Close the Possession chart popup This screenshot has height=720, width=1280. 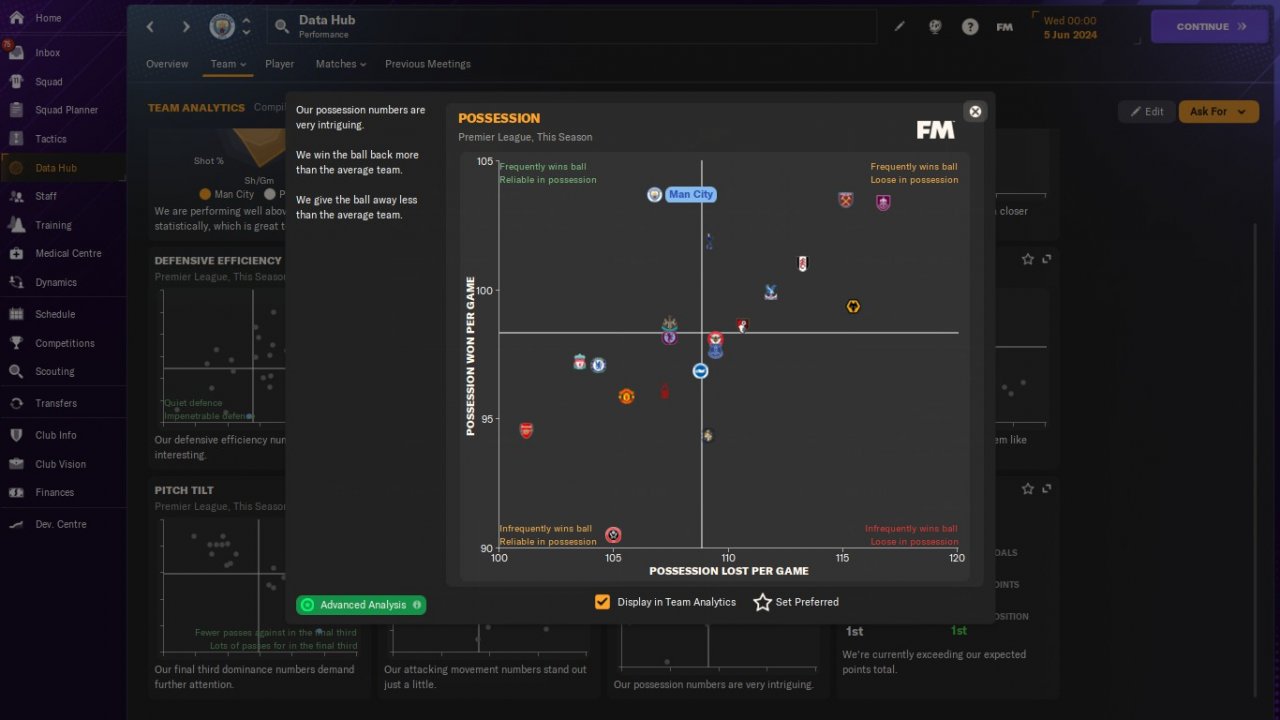[975, 111]
